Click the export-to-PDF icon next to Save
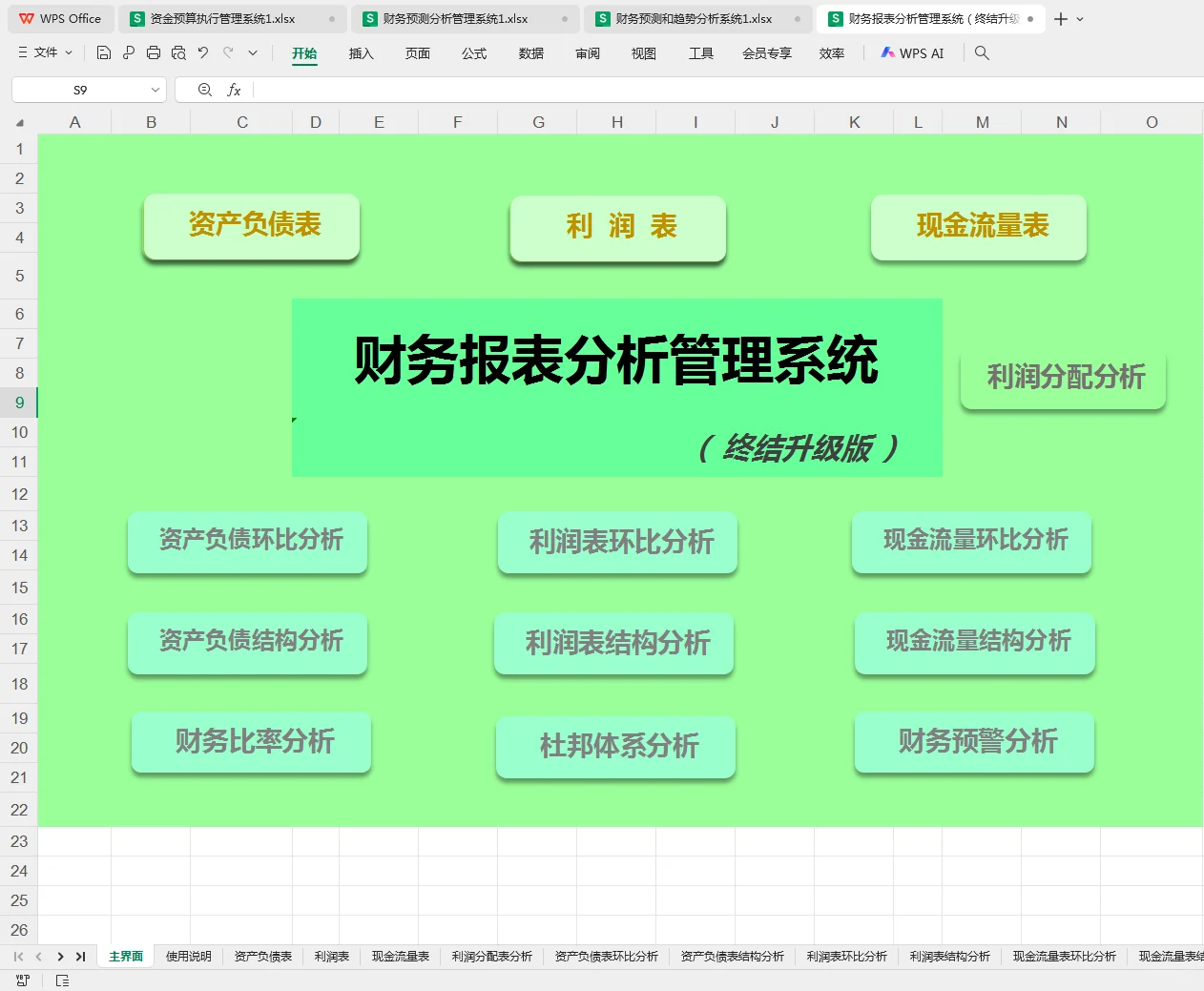The width and height of the screenshot is (1204, 991). [x=129, y=53]
